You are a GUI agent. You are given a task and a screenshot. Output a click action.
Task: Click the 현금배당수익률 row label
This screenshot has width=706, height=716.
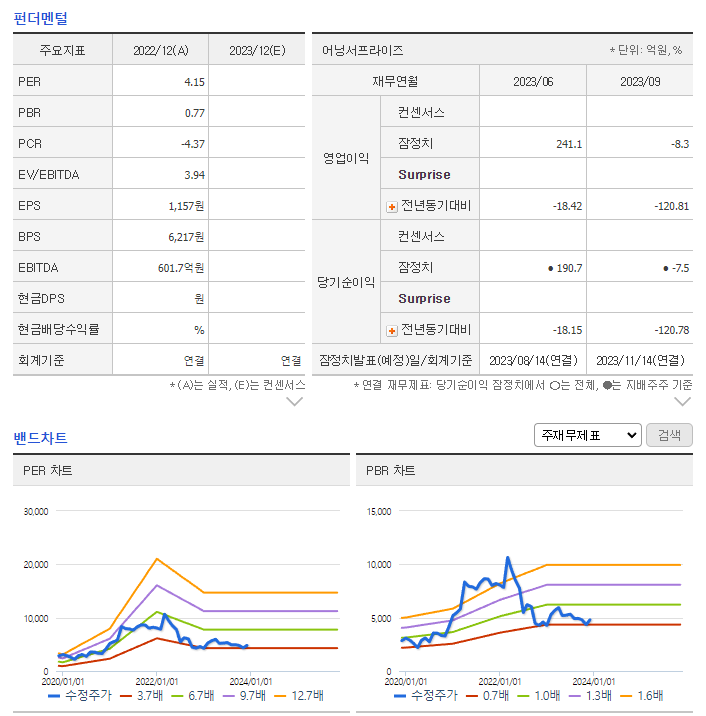point(58,329)
